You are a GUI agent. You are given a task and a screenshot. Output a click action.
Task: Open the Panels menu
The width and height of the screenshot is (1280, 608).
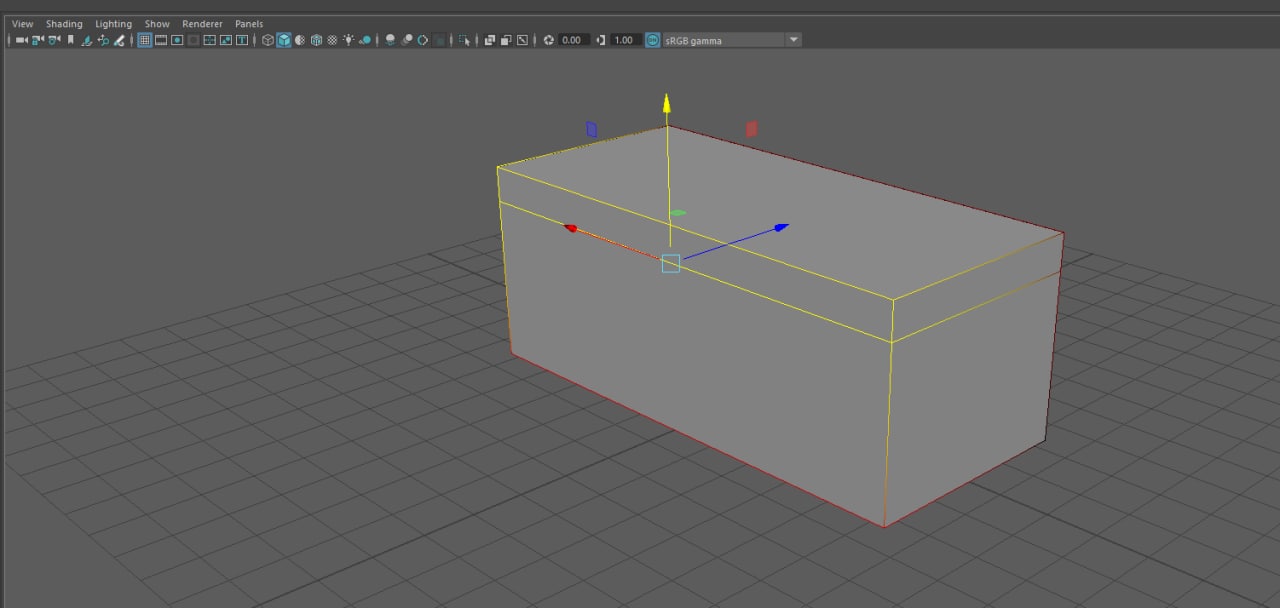pos(249,24)
